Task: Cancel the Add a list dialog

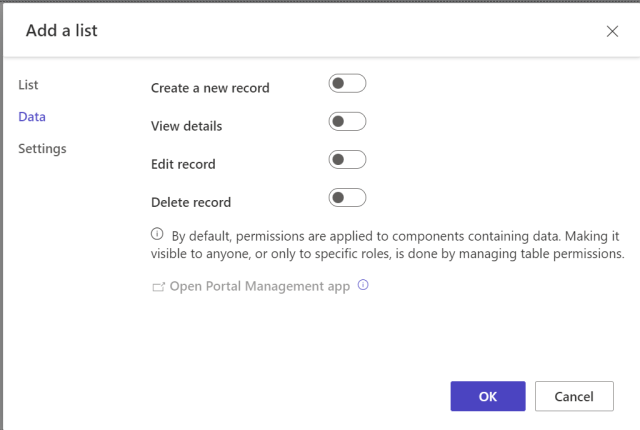Action: pyautogui.click(x=574, y=396)
